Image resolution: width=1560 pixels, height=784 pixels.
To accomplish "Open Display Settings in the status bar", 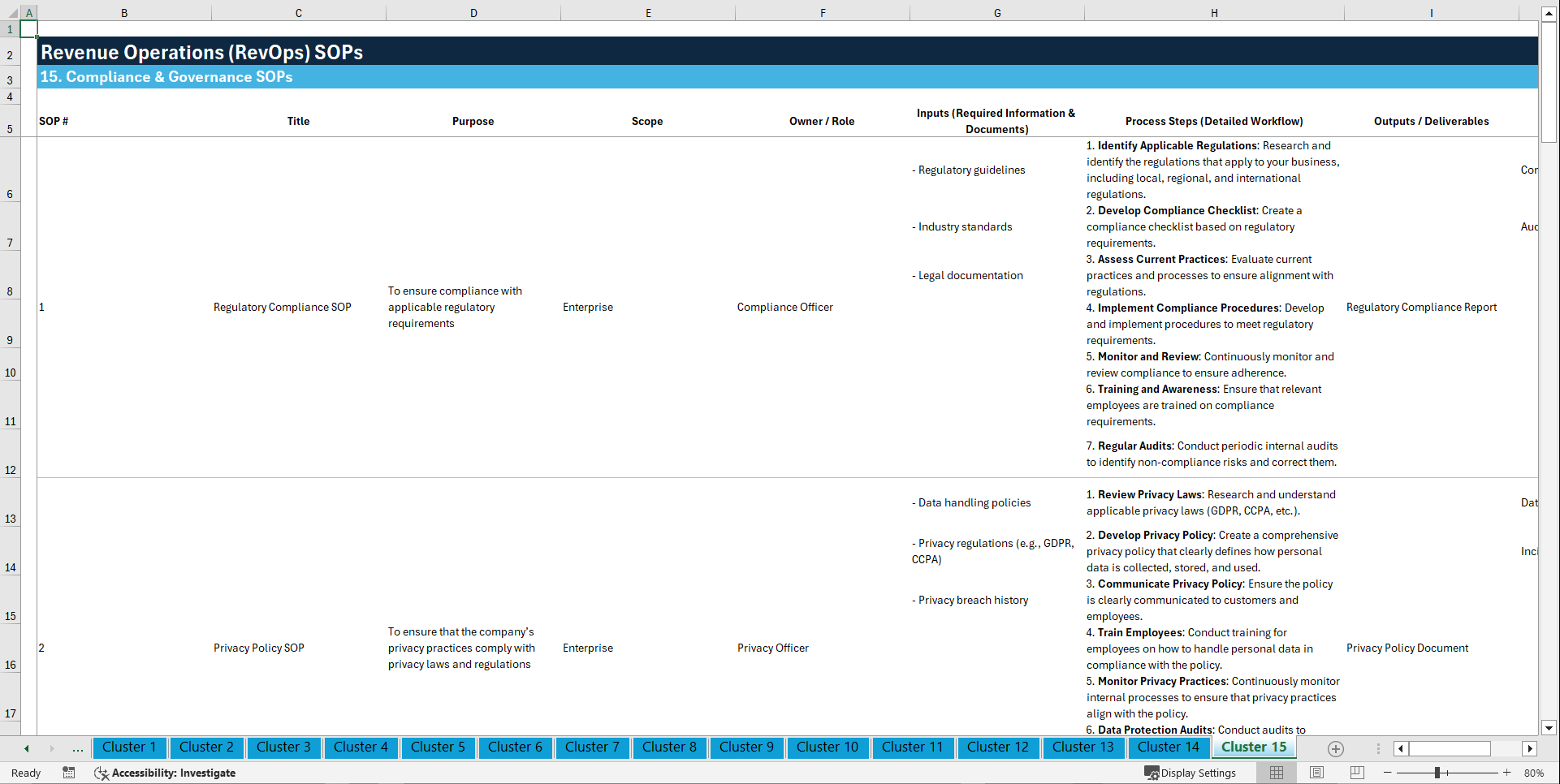I will click(x=1191, y=773).
